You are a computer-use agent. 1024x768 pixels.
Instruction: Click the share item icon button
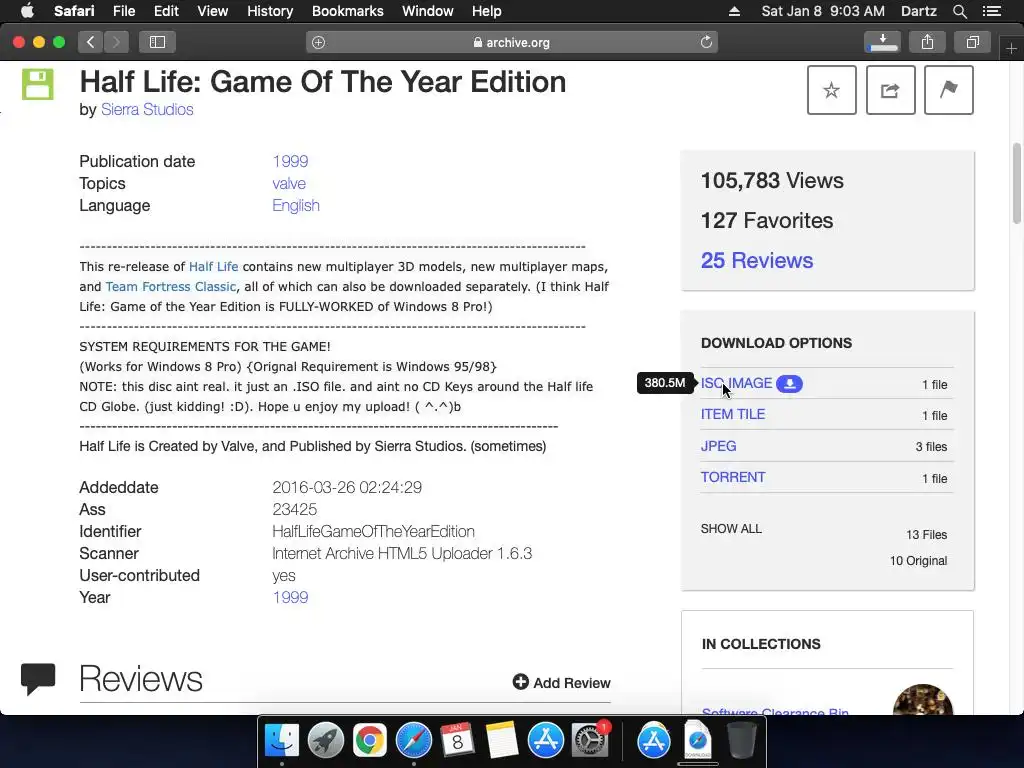coord(890,90)
